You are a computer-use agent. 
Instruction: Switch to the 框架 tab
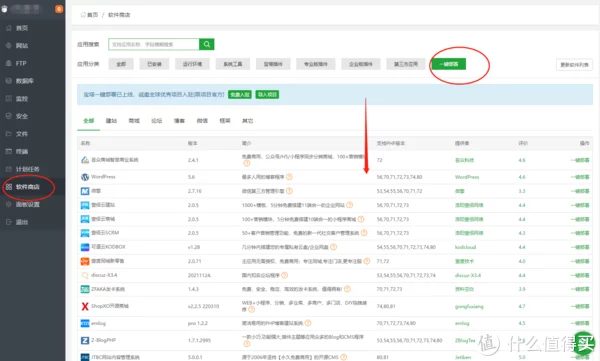225,121
